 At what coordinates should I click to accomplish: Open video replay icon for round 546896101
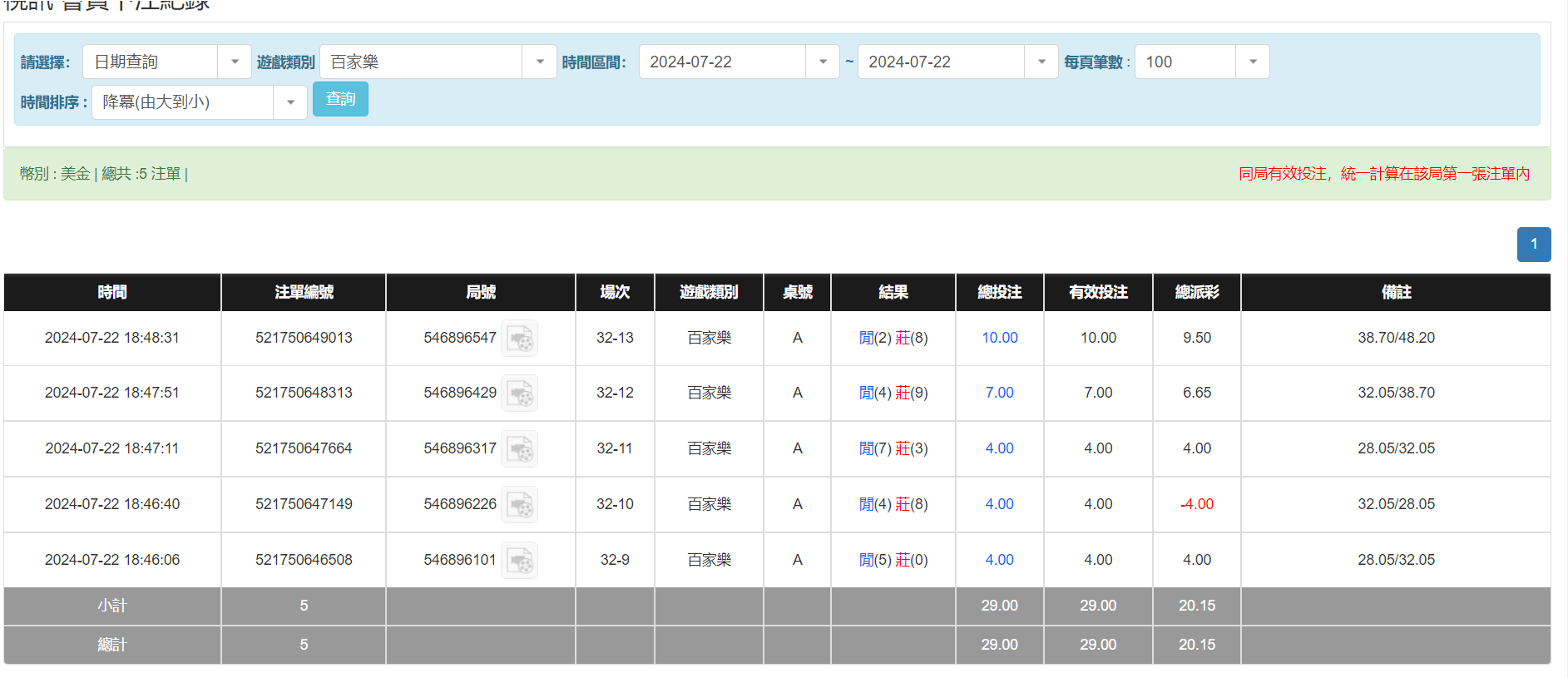point(520,561)
